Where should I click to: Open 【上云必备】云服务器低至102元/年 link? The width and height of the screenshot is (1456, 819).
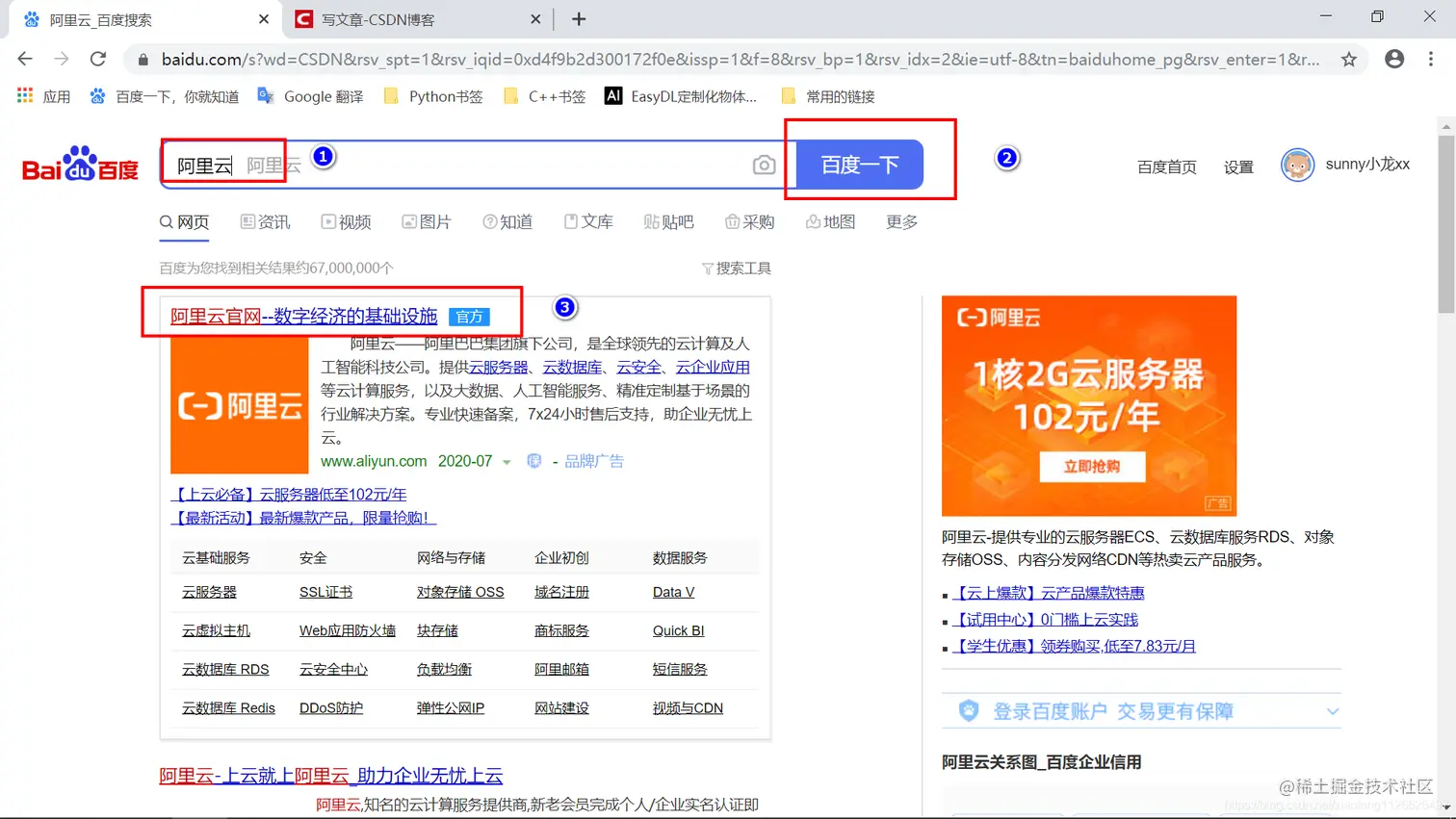289,495
